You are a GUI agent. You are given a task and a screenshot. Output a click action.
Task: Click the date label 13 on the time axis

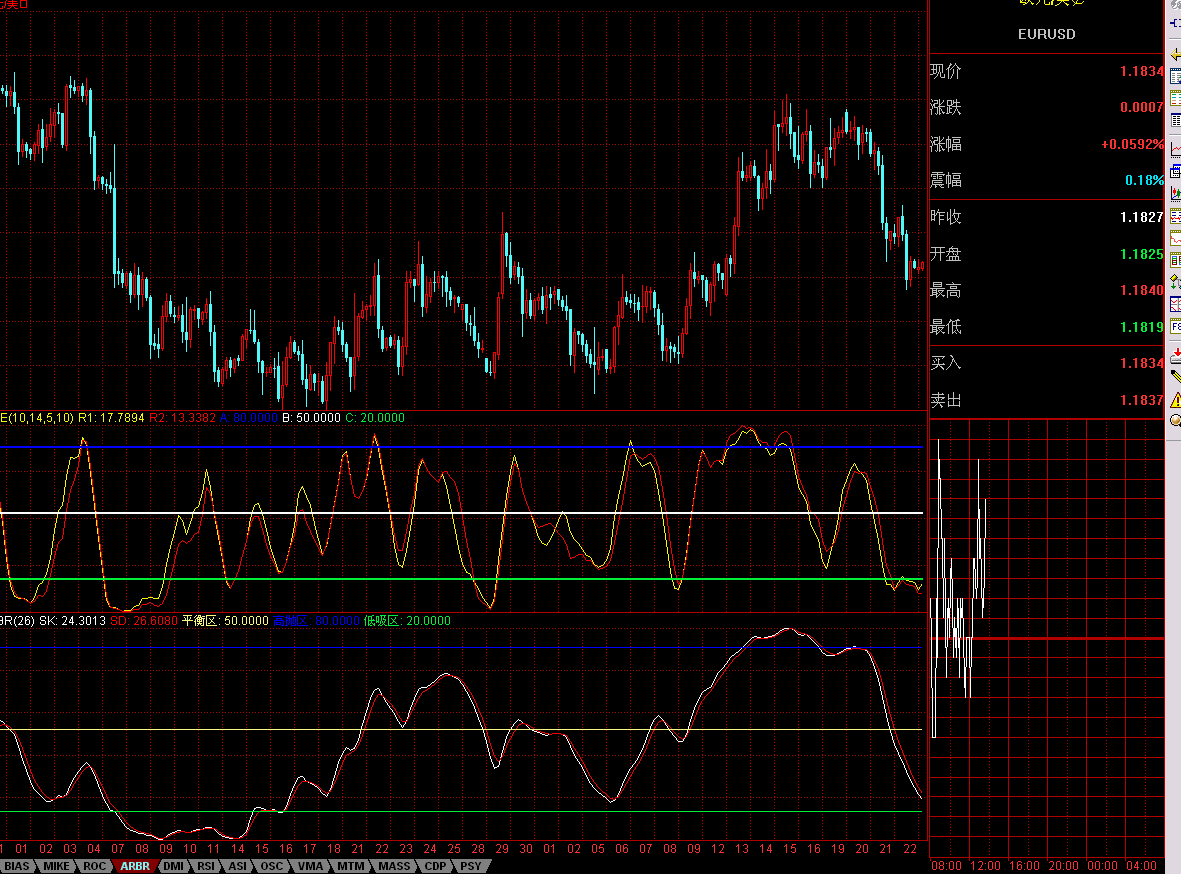[742, 848]
